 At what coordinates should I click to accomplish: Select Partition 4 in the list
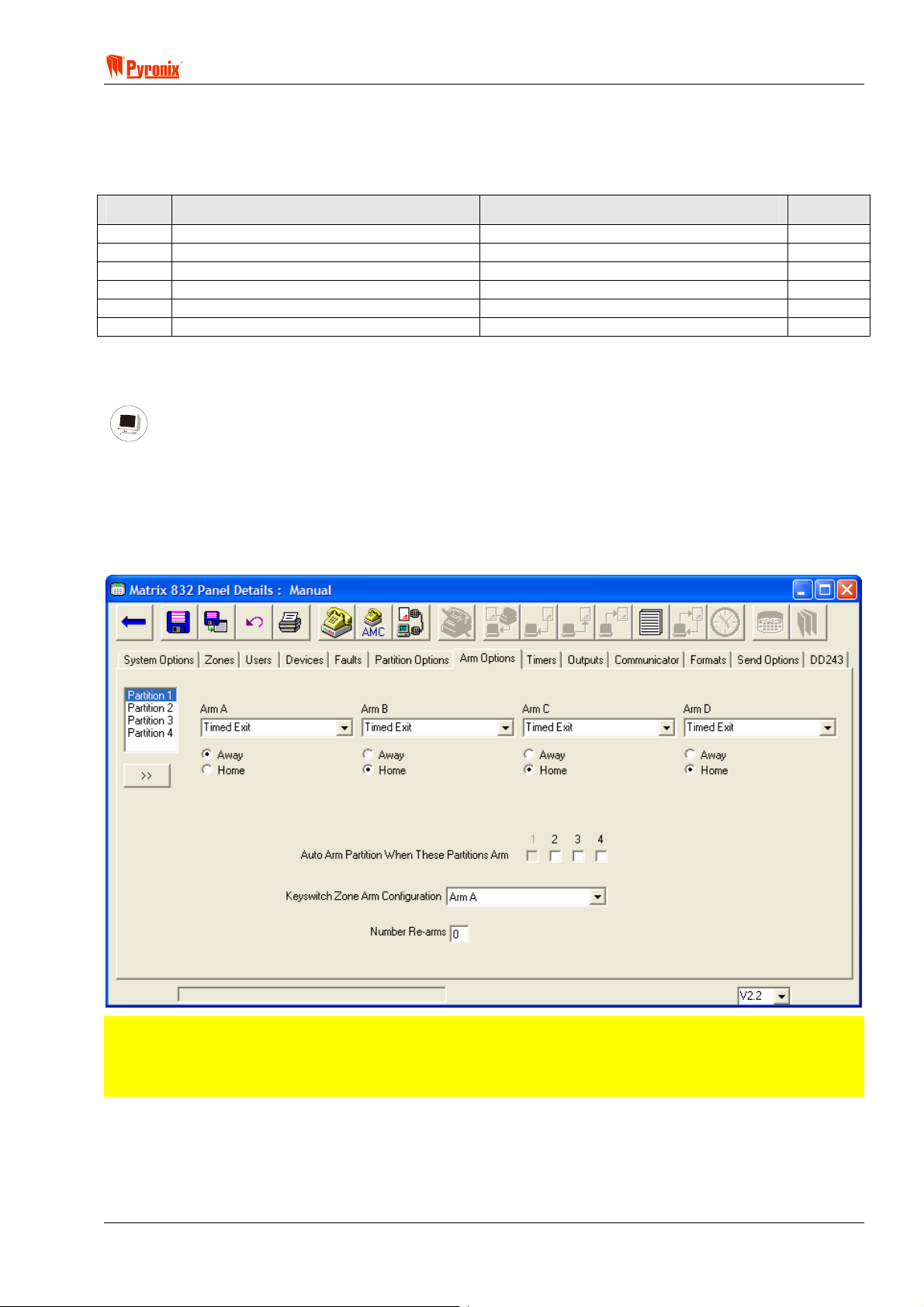[151, 732]
